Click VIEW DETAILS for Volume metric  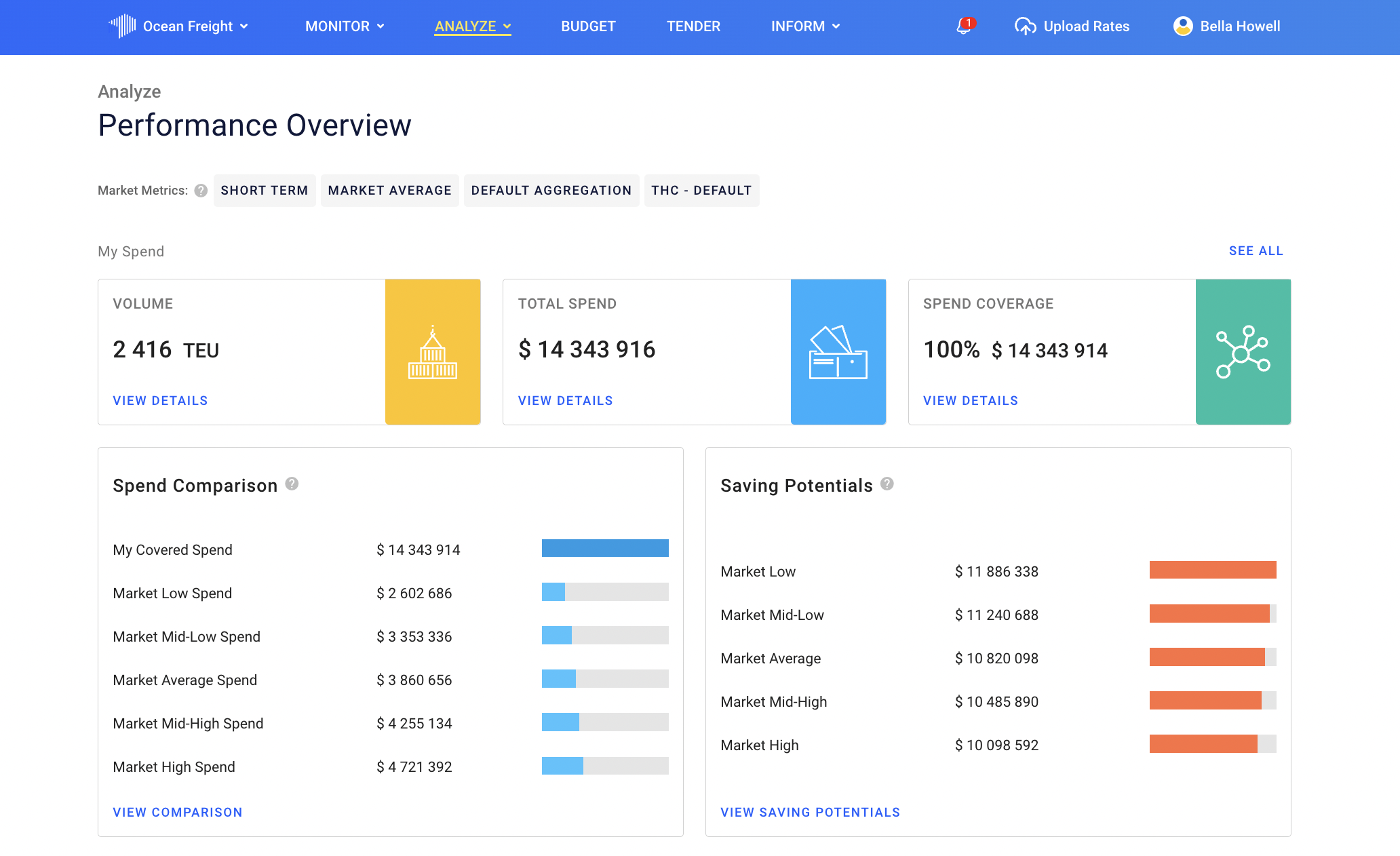[161, 400]
